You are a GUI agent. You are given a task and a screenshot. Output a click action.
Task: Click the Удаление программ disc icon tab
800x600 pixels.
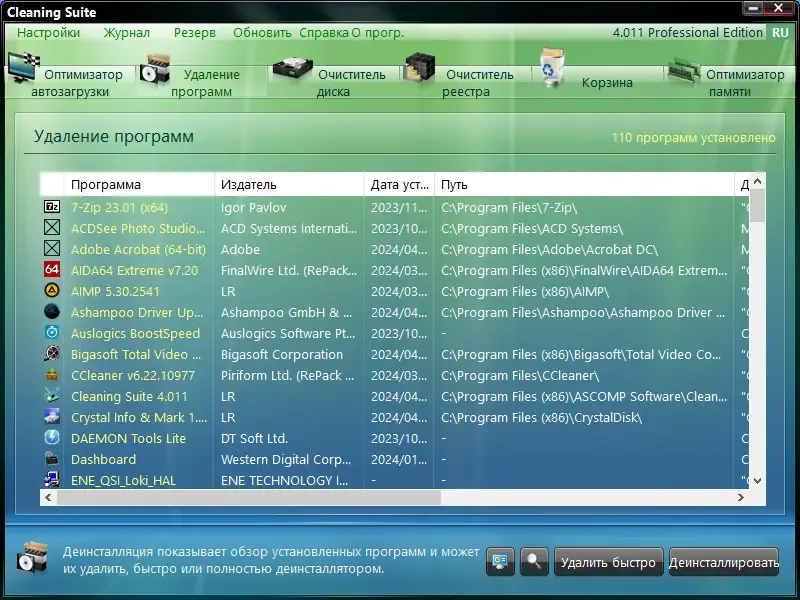pyautogui.click(x=155, y=68)
